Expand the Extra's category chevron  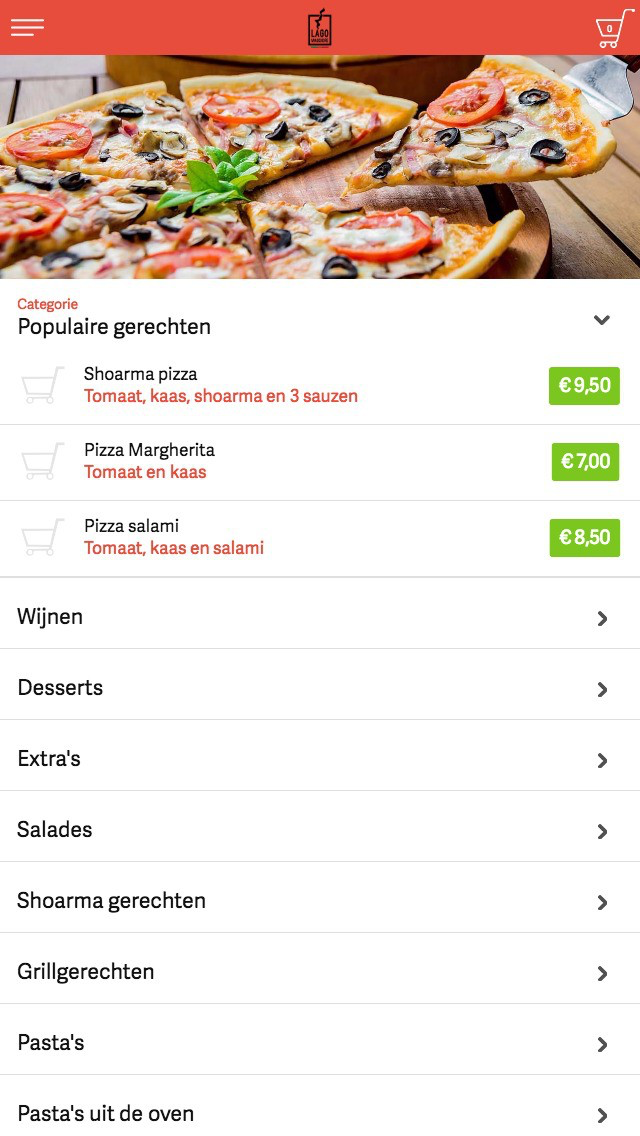602,760
